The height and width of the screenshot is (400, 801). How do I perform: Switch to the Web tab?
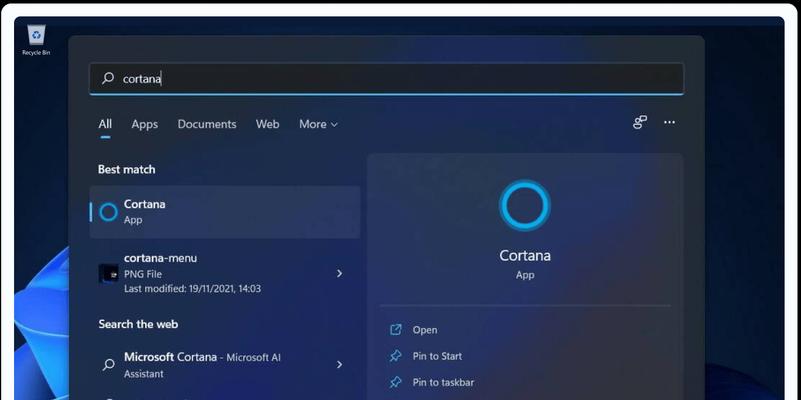[x=268, y=124]
